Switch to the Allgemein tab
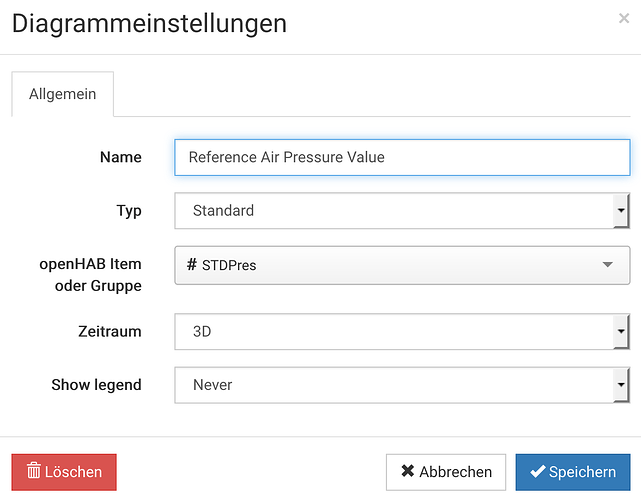The image size is (641, 500). [63, 94]
